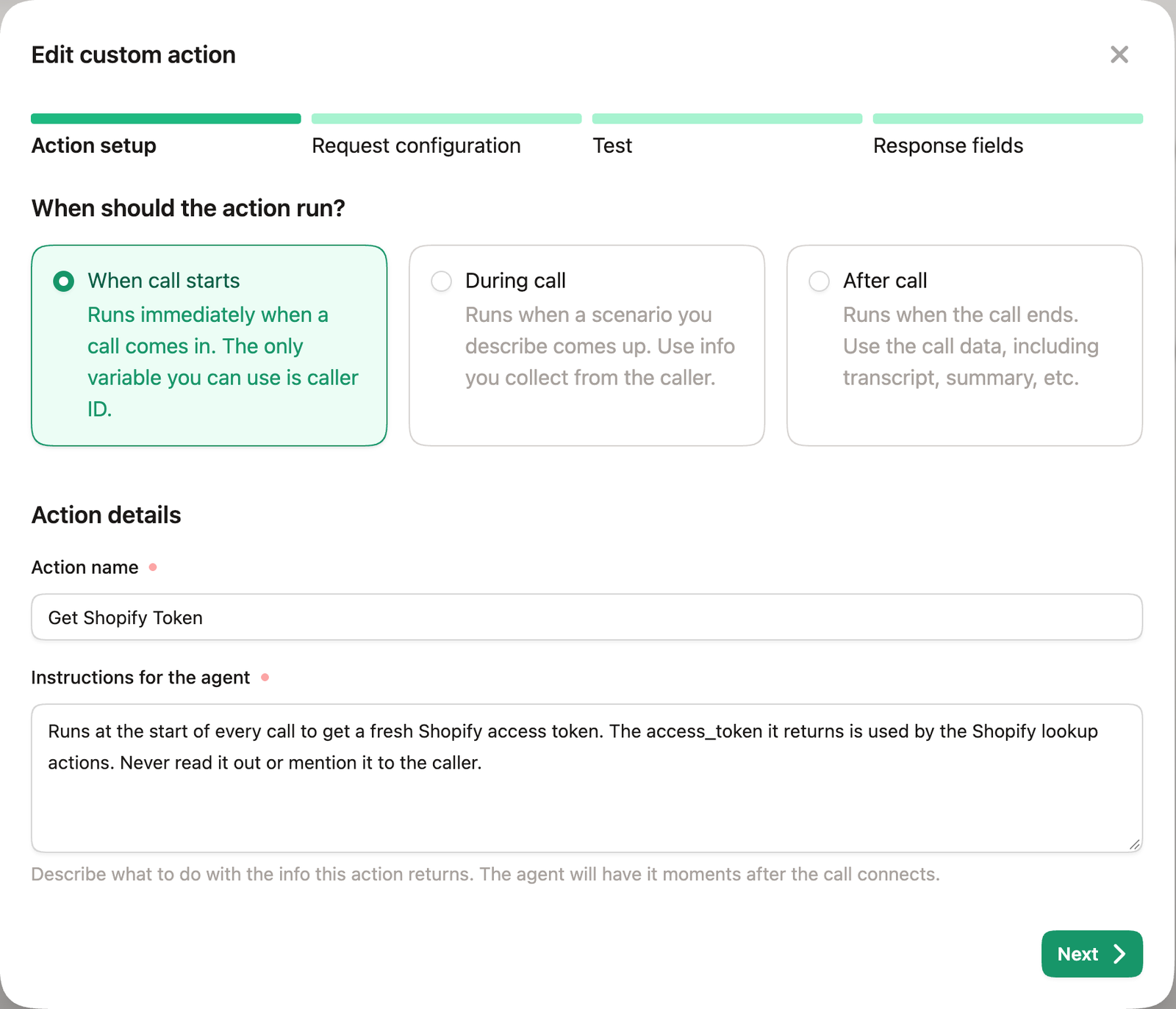The width and height of the screenshot is (1176, 1009).
Task: Click the Instructions for the agent label
Action: tap(140, 678)
